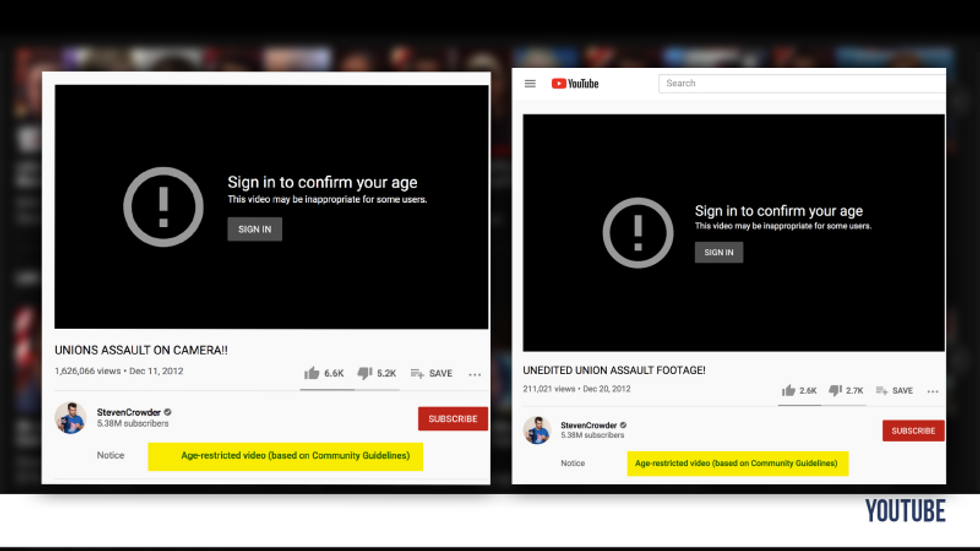Click the age-restricted notice under the right video
This screenshot has height=551, width=980.
pos(738,464)
